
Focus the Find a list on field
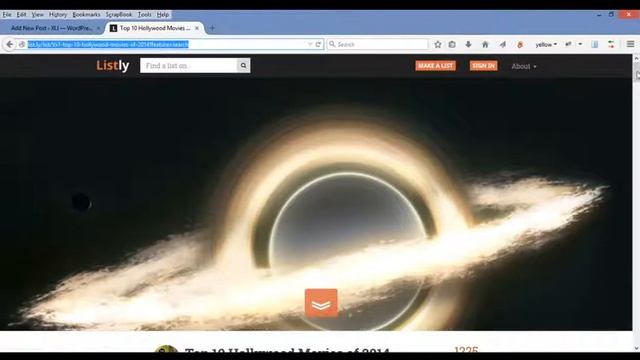pos(189,66)
